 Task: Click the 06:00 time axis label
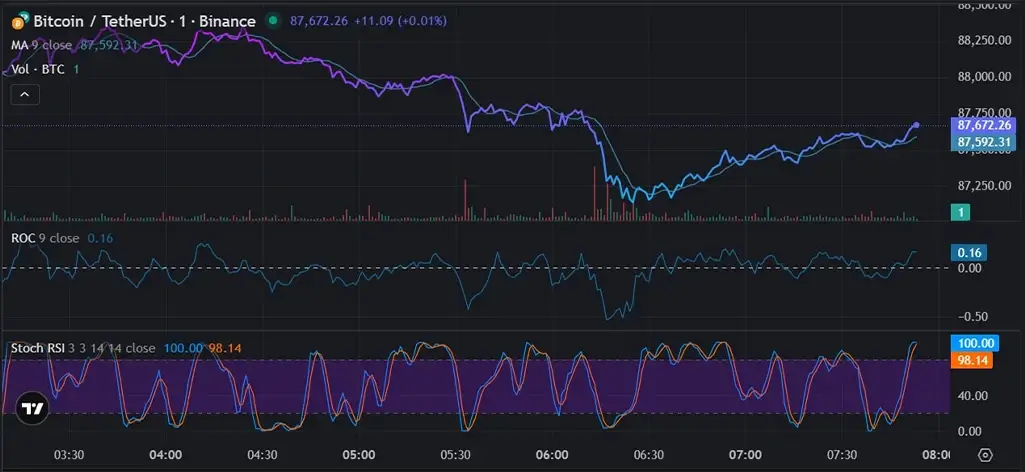tap(552, 455)
